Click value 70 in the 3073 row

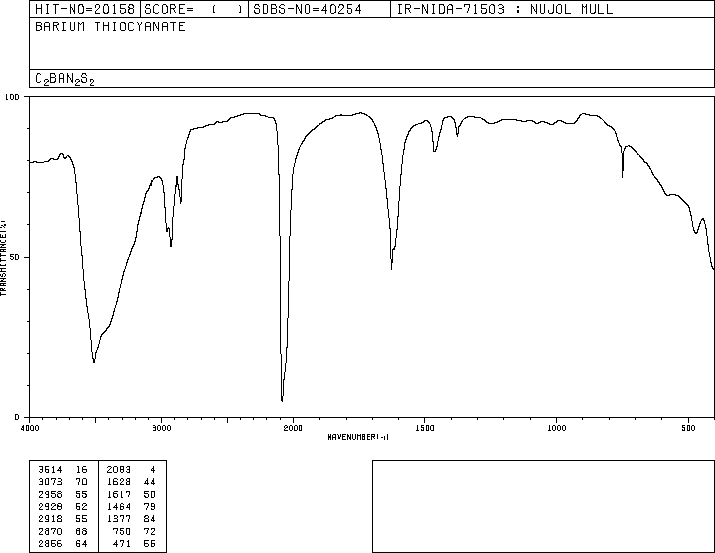click(x=81, y=482)
